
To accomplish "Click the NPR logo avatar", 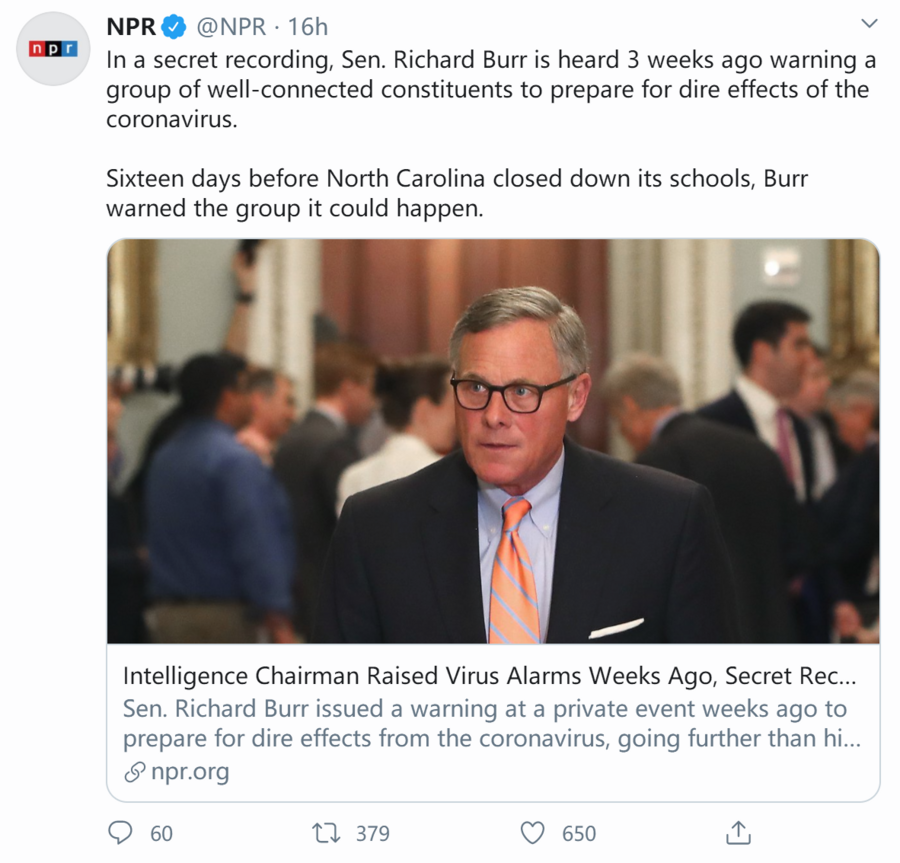I will coord(53,48).
